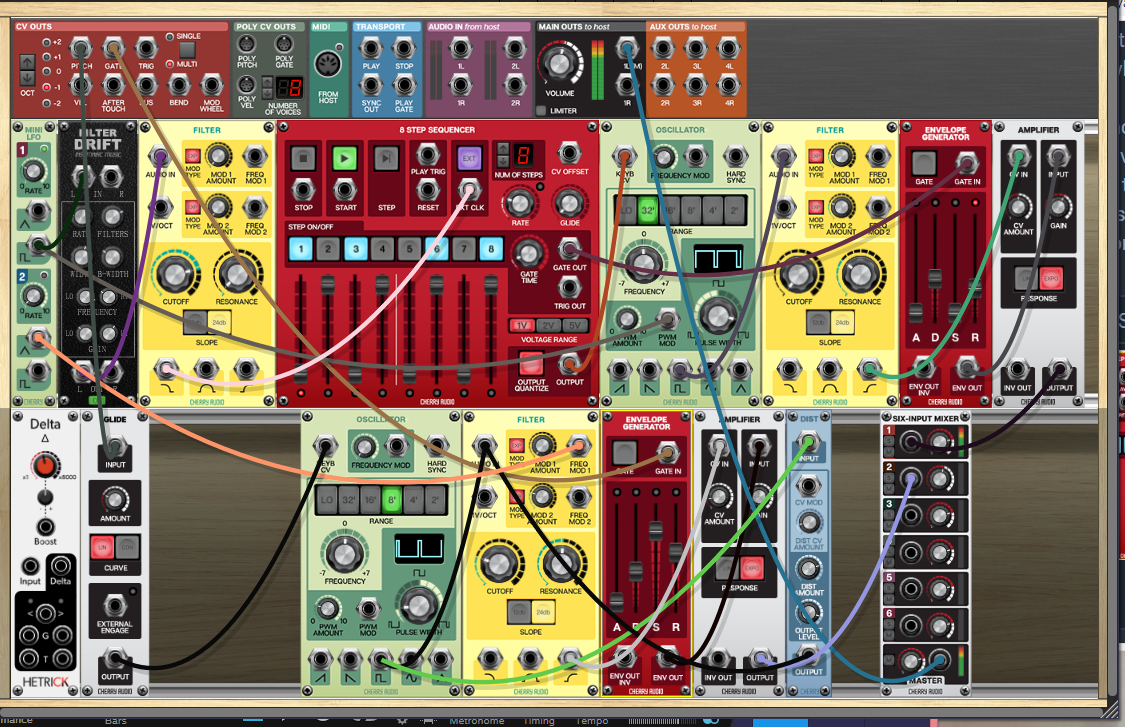Enable SINGLE mode in CV Outs

click(x=170, y=37)
